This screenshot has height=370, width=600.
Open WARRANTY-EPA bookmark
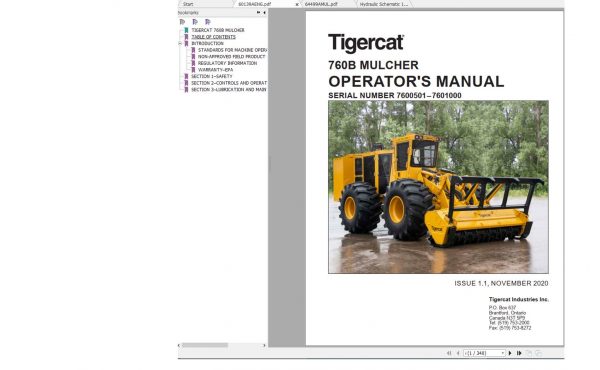point(215,70)
